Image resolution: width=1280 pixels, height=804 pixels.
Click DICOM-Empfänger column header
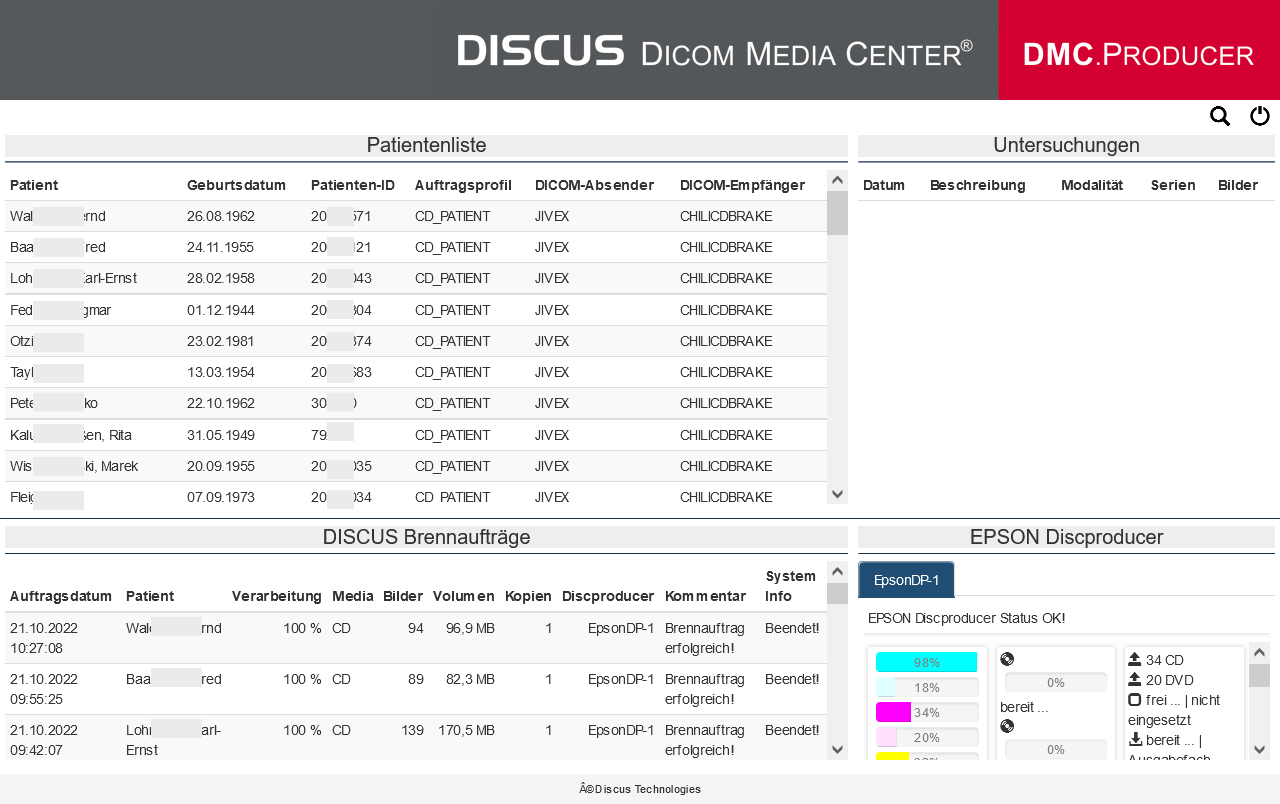point(742,185)
